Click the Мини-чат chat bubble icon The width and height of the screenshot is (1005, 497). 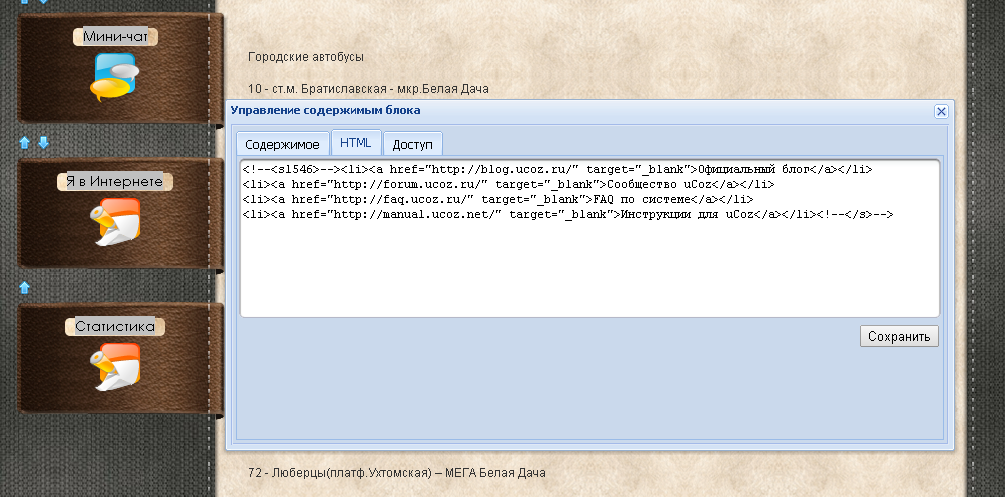(x=115, y=77)
